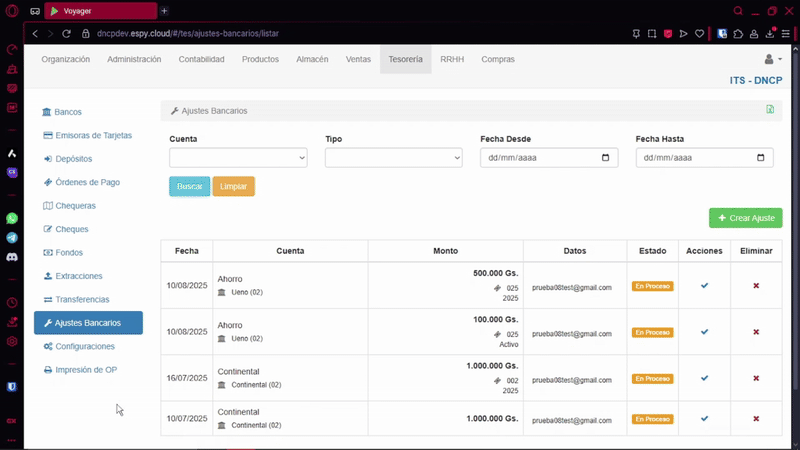Approve the 100.000 Gs. Ahorro adjustment
800x450 pixels.
point(704,332)
